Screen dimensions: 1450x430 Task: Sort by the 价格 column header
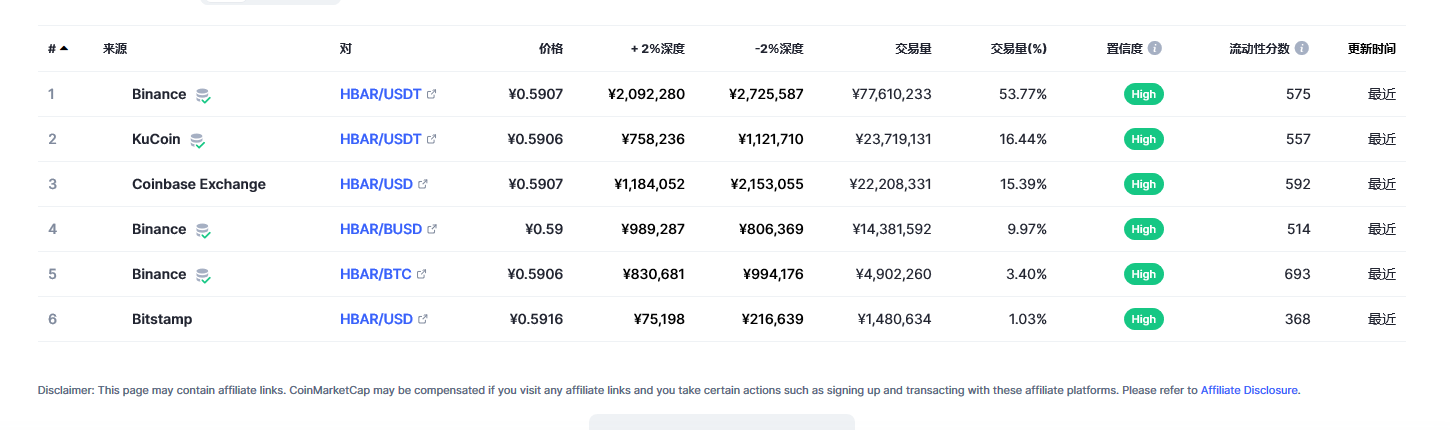551,48
